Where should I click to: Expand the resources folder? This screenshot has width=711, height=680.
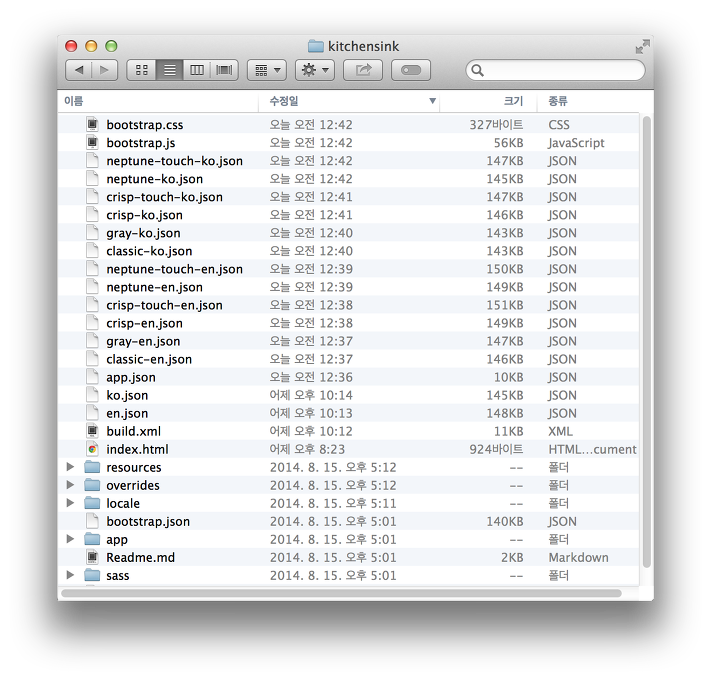pyautogui.click(x=70, y=466)
